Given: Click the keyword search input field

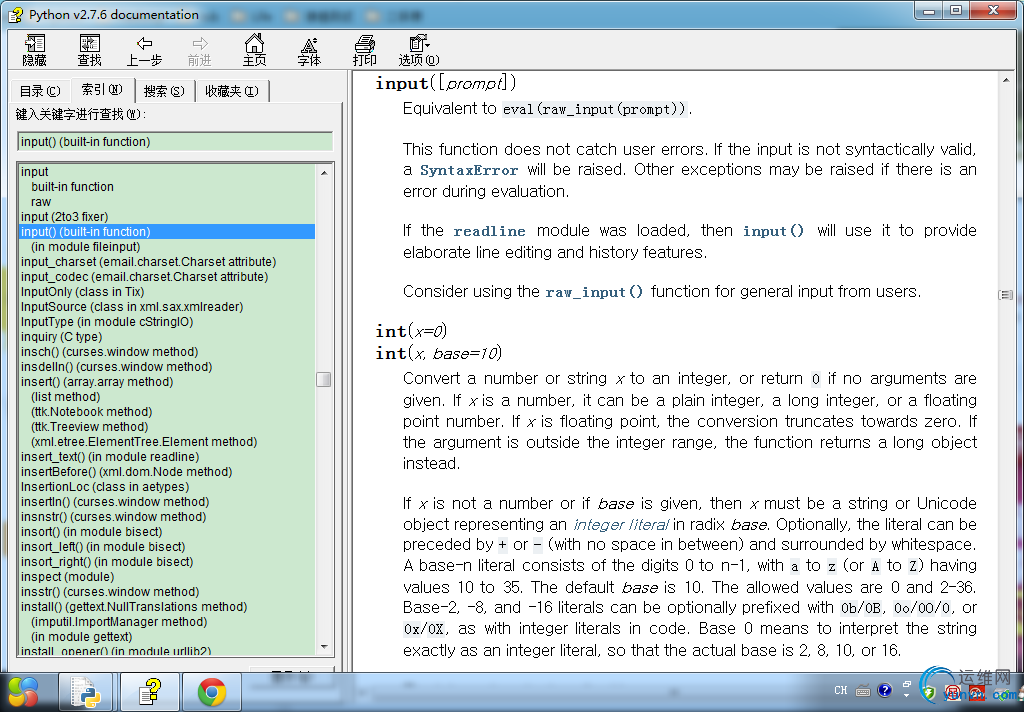Looking at the screenshot, I should 175,142.
